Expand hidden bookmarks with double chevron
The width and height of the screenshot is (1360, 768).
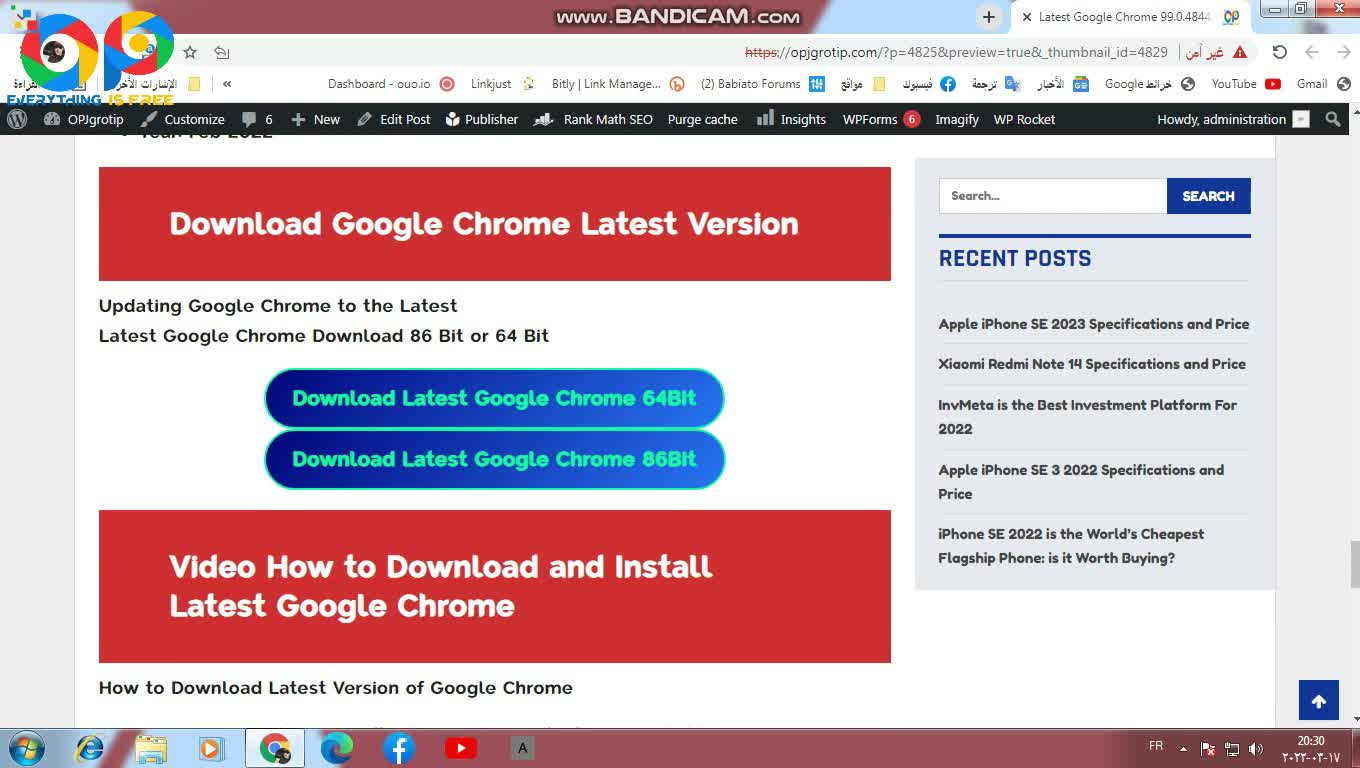(x=227, y=84)
